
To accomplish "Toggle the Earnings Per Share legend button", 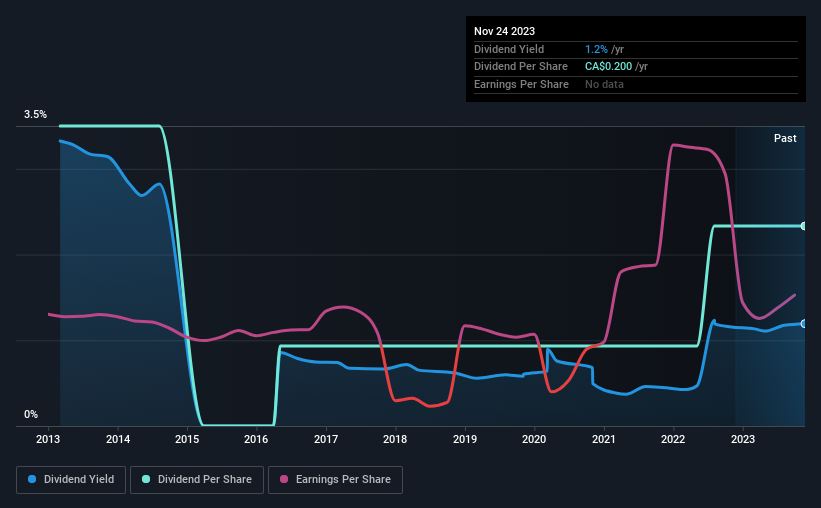I will (335, 480).
